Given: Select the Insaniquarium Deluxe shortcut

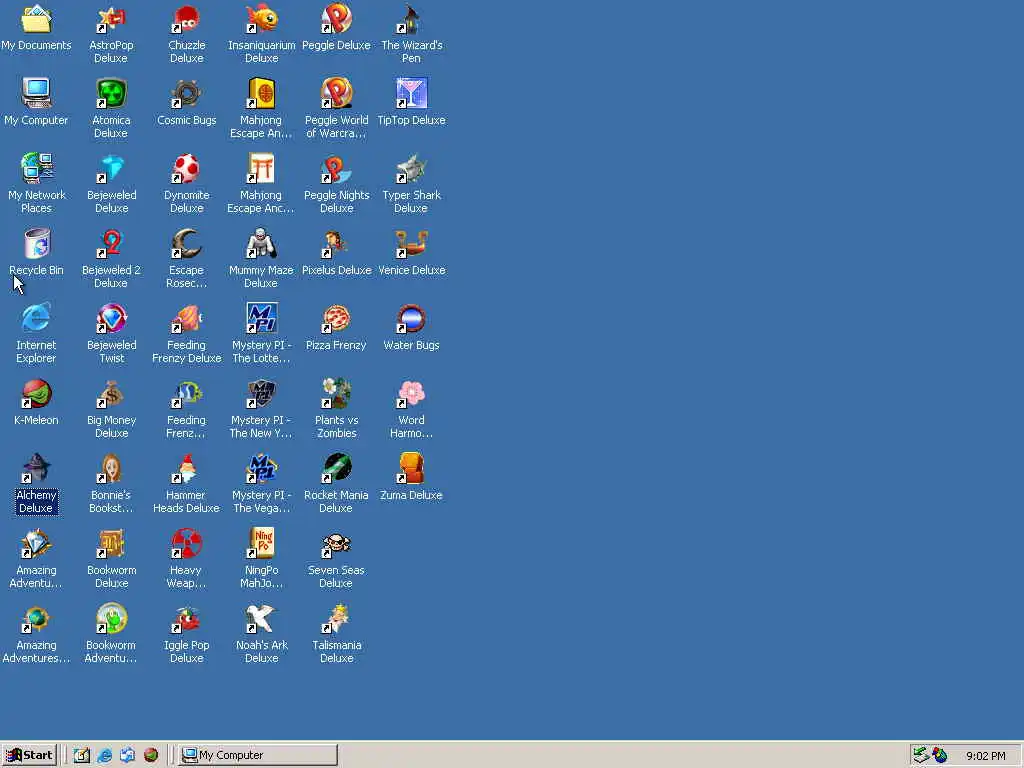Looking at the screenshot, I should coord(262,19).
